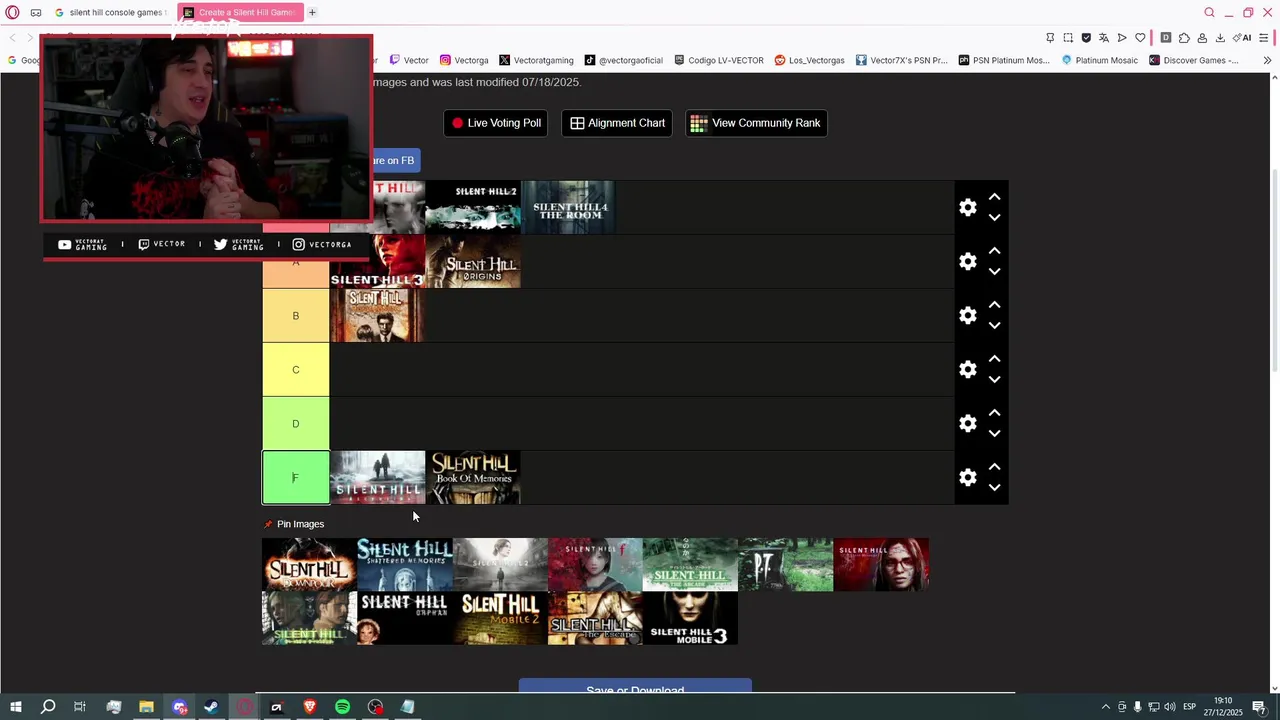Pick the Silent Hill Shattered Memories image
1280x720 pixels.
pyautogui.click(x=404, y=564)
